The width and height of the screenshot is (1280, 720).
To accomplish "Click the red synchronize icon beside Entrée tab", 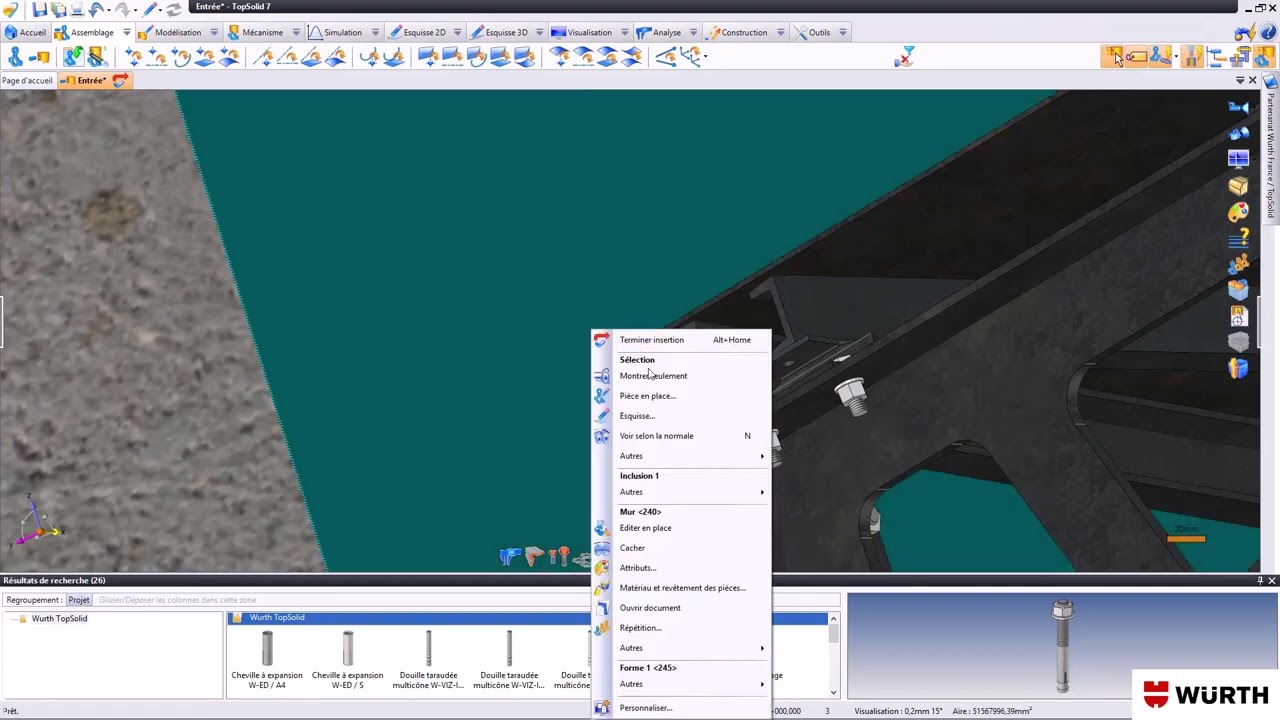I will [x=120, y=80].
